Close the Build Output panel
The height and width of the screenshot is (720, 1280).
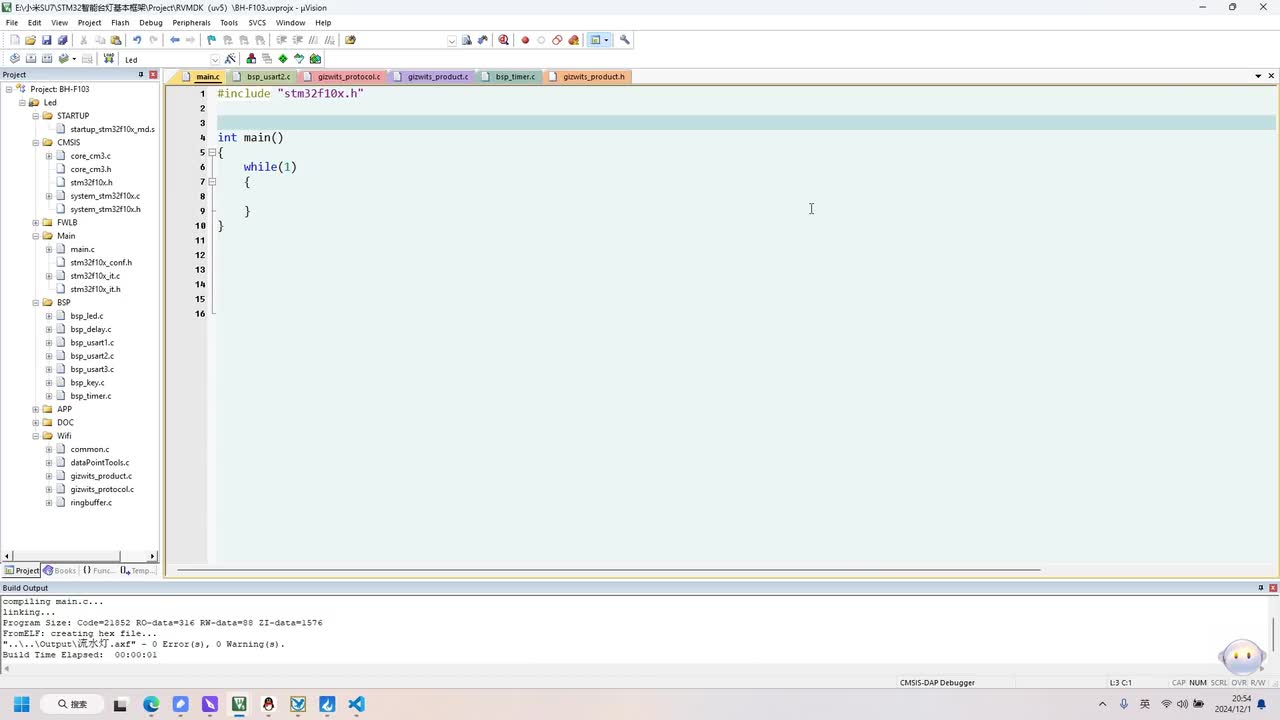(x=1272, y=588)
